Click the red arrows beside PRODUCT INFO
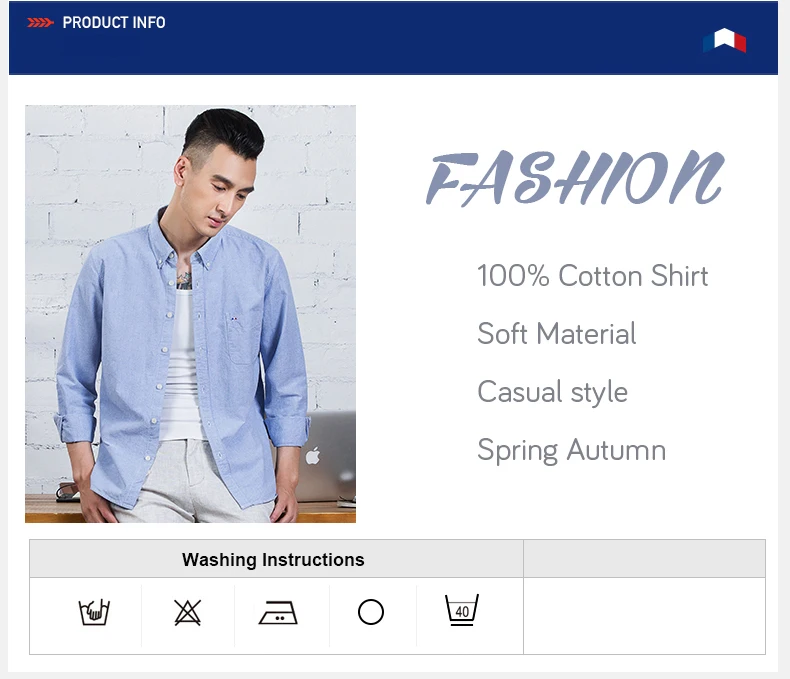The width and height of the screenshot is (790, 679). tap(40, 23)
